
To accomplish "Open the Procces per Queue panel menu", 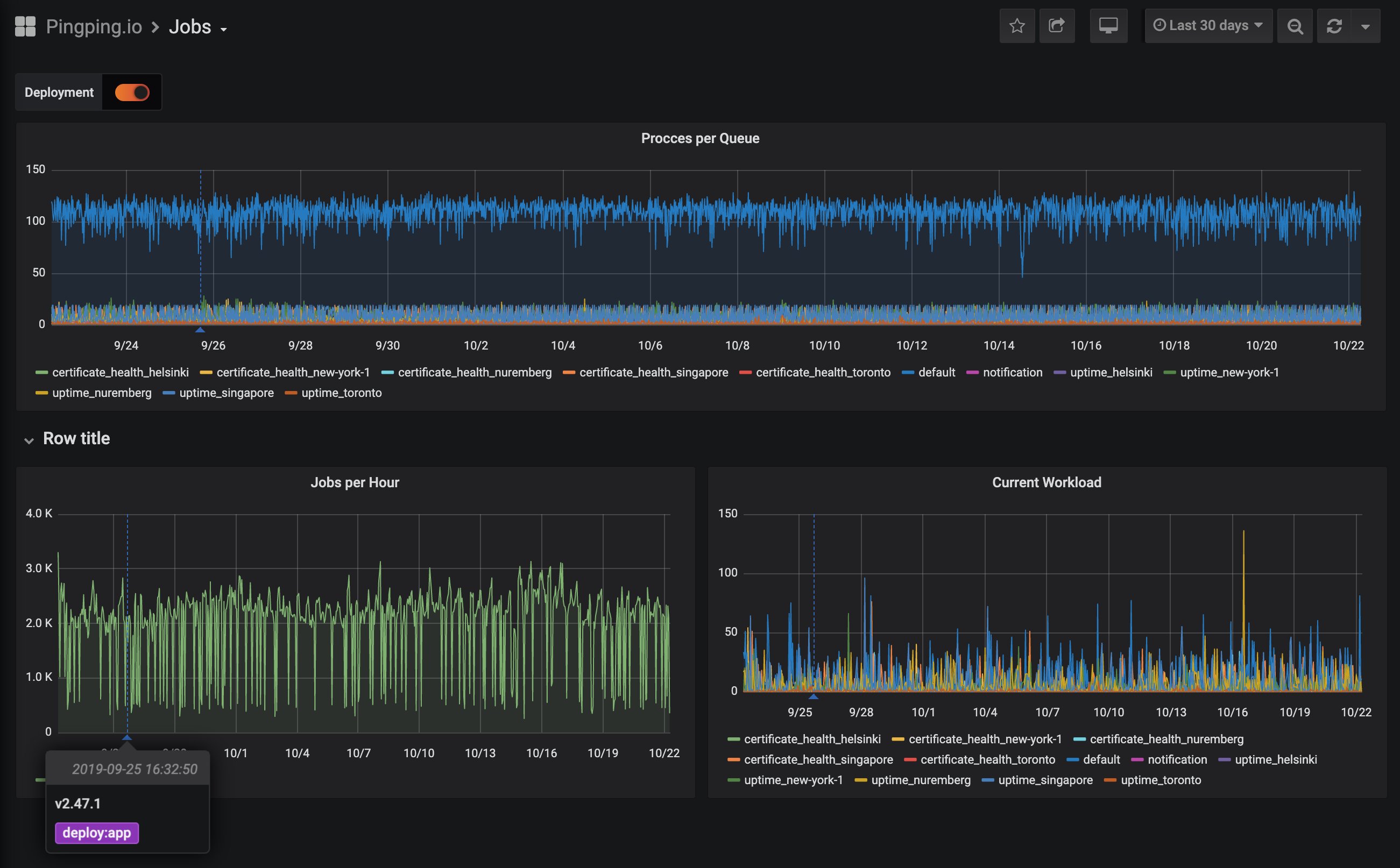I will coord(699,138).
